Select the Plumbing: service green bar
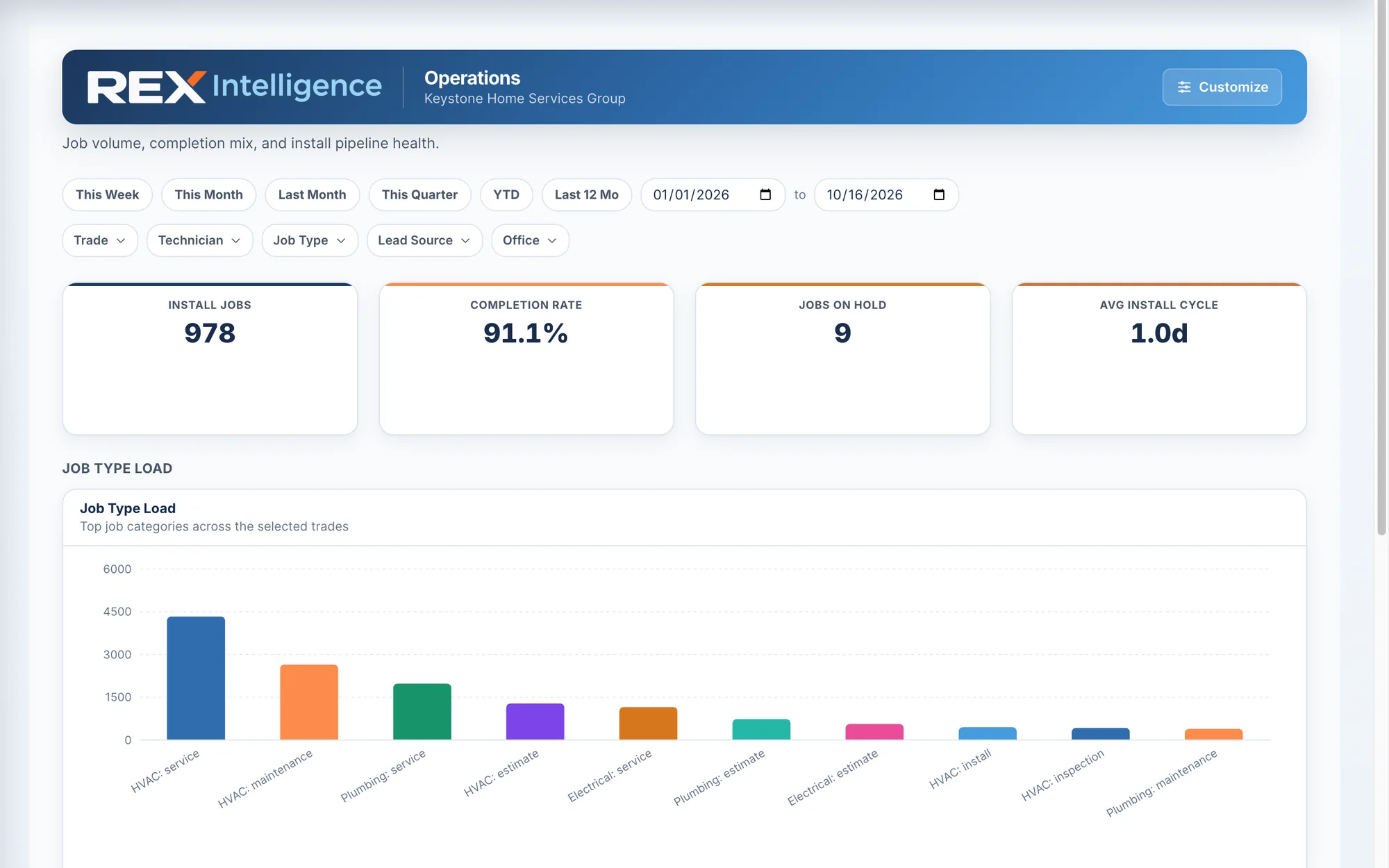The height and width of the screenshot is (868, 1389). [422, 712]
